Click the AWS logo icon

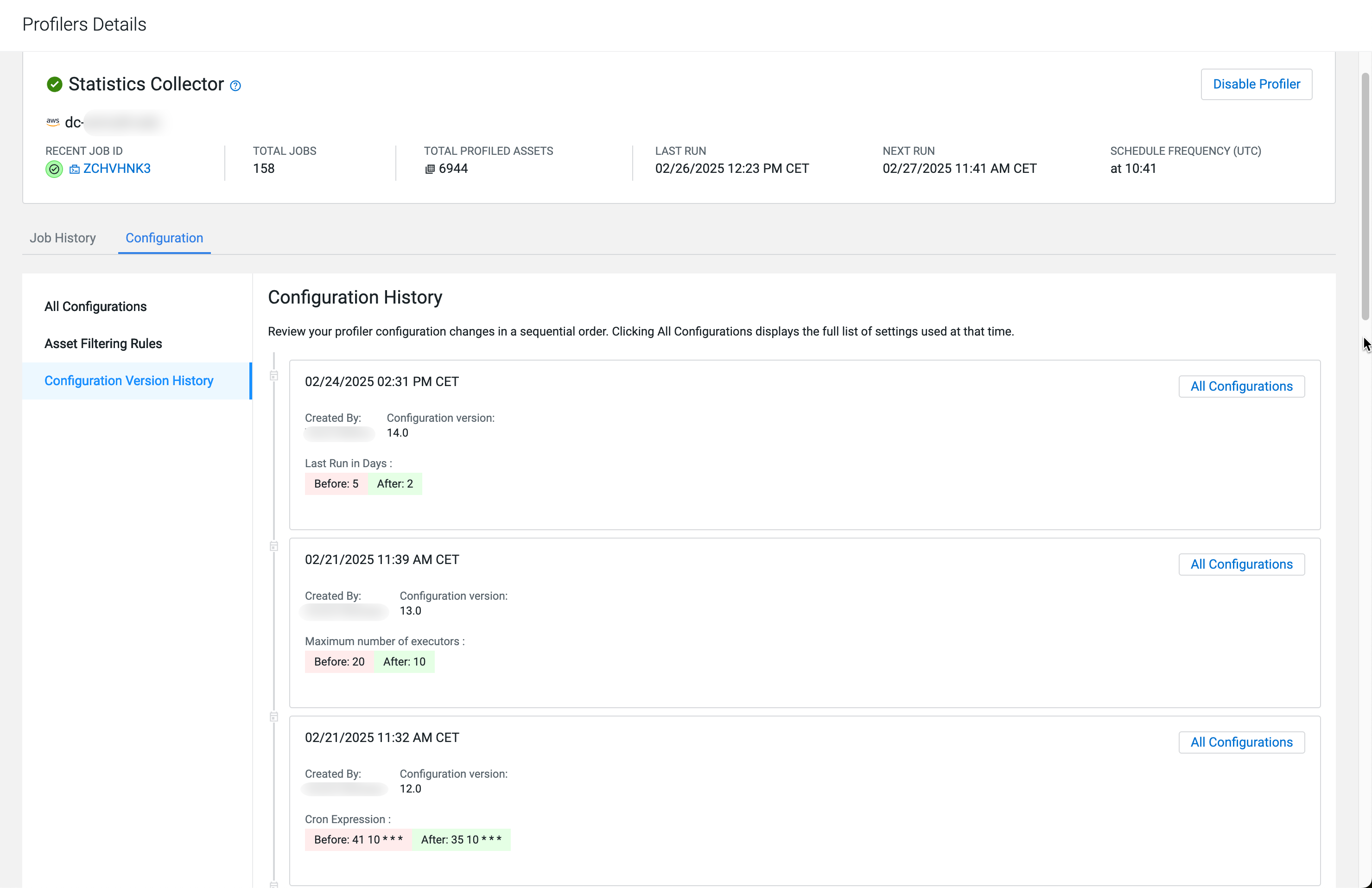(52, 121)
